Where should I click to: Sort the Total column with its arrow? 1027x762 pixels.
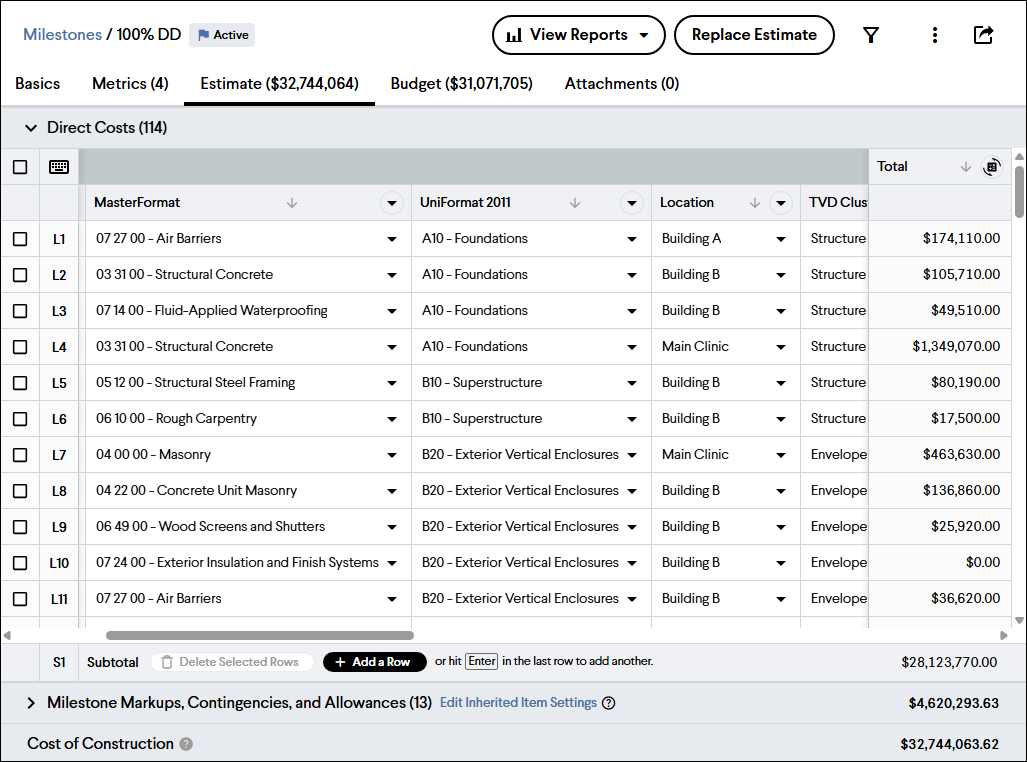(x=965, y=167)
